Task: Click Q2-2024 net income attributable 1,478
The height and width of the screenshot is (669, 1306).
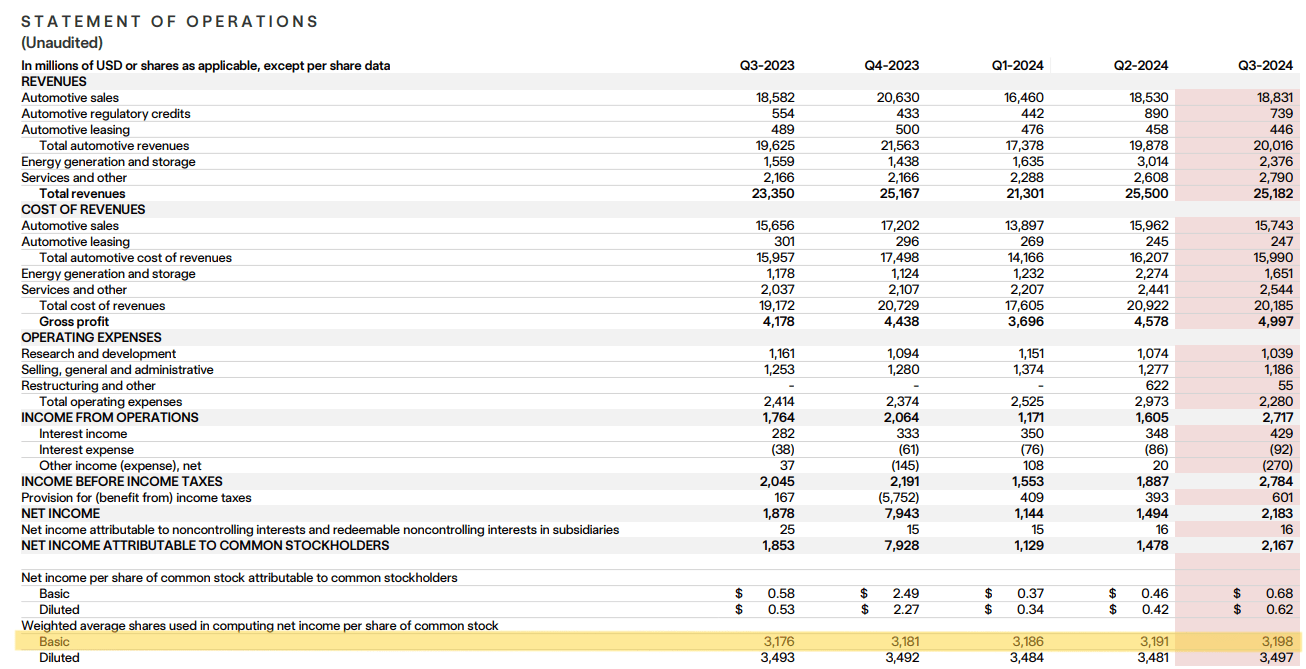Action: click(1153, 546)
